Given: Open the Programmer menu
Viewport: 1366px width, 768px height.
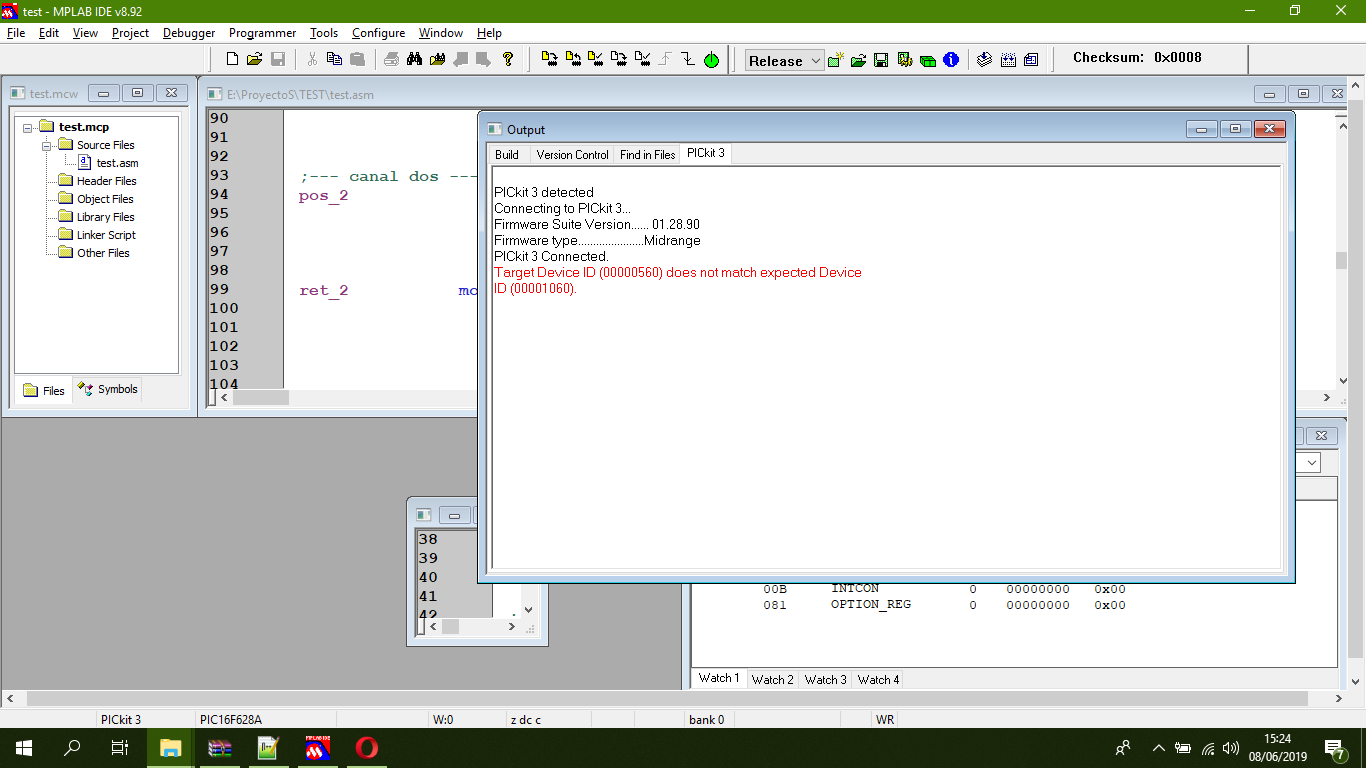Looking at the screenshot, I should coord(262,33).
